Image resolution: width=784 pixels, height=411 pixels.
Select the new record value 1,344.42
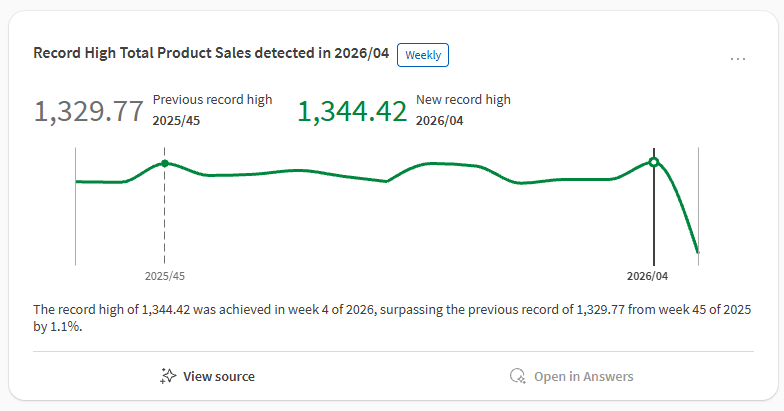(x=352, y=111)
